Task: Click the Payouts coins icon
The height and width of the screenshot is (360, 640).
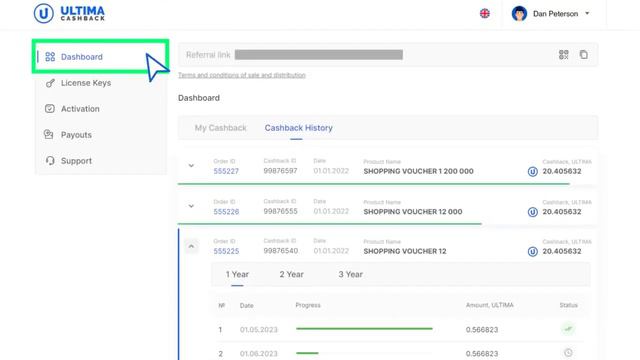Action: coord(49,134)
